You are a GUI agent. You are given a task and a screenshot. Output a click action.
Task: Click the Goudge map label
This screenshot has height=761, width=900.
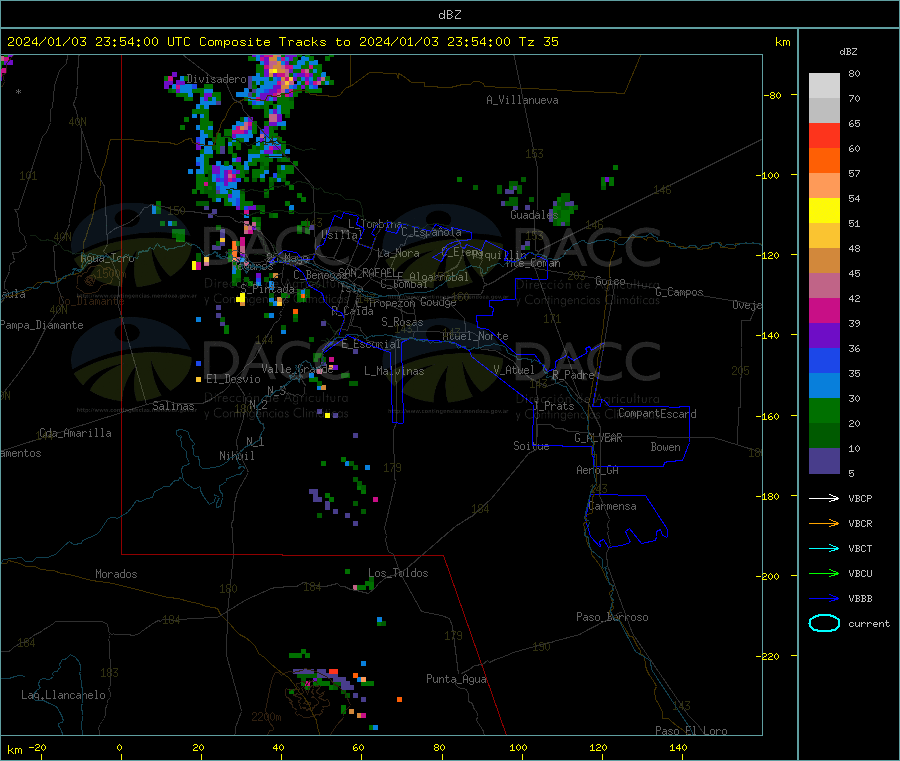[x=438, y=302]
